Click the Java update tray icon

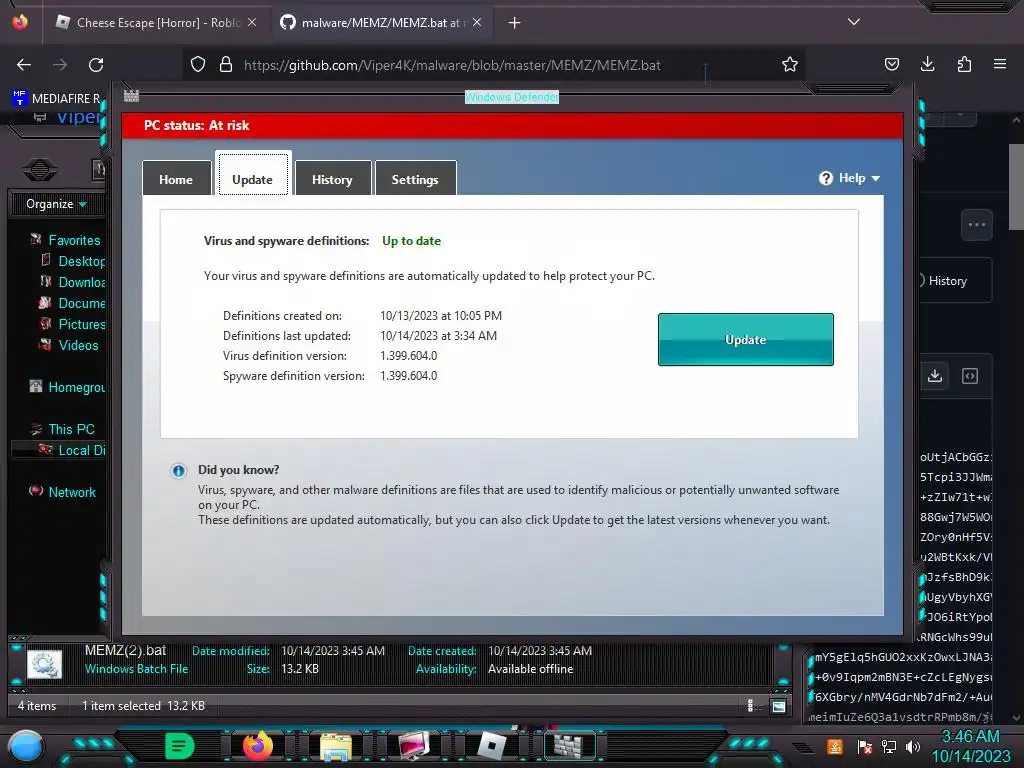click(x=835, y=746)
